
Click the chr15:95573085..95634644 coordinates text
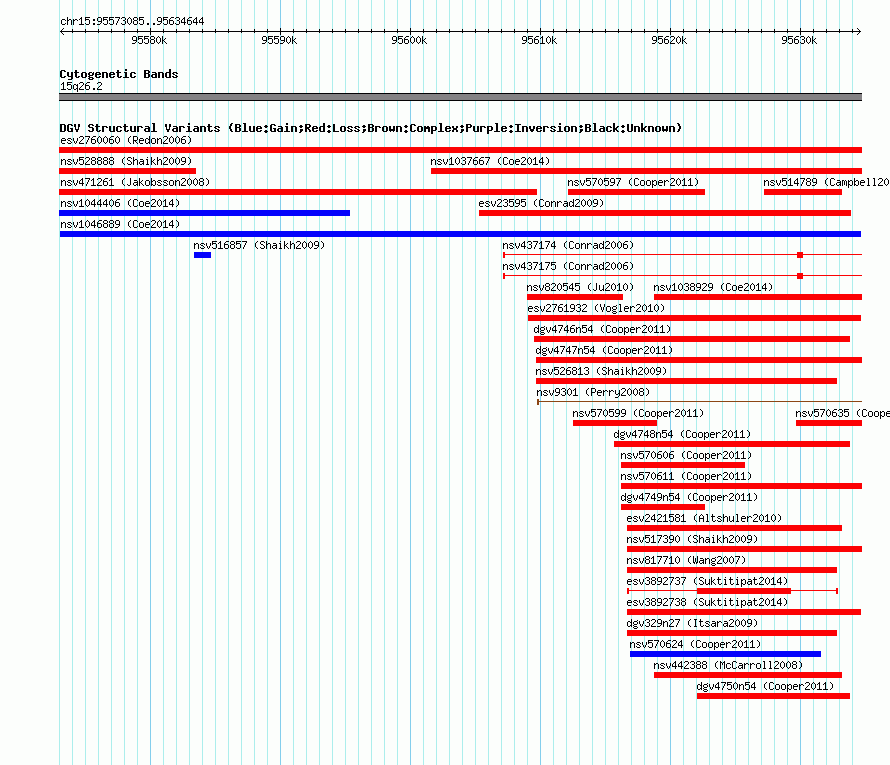132,21
